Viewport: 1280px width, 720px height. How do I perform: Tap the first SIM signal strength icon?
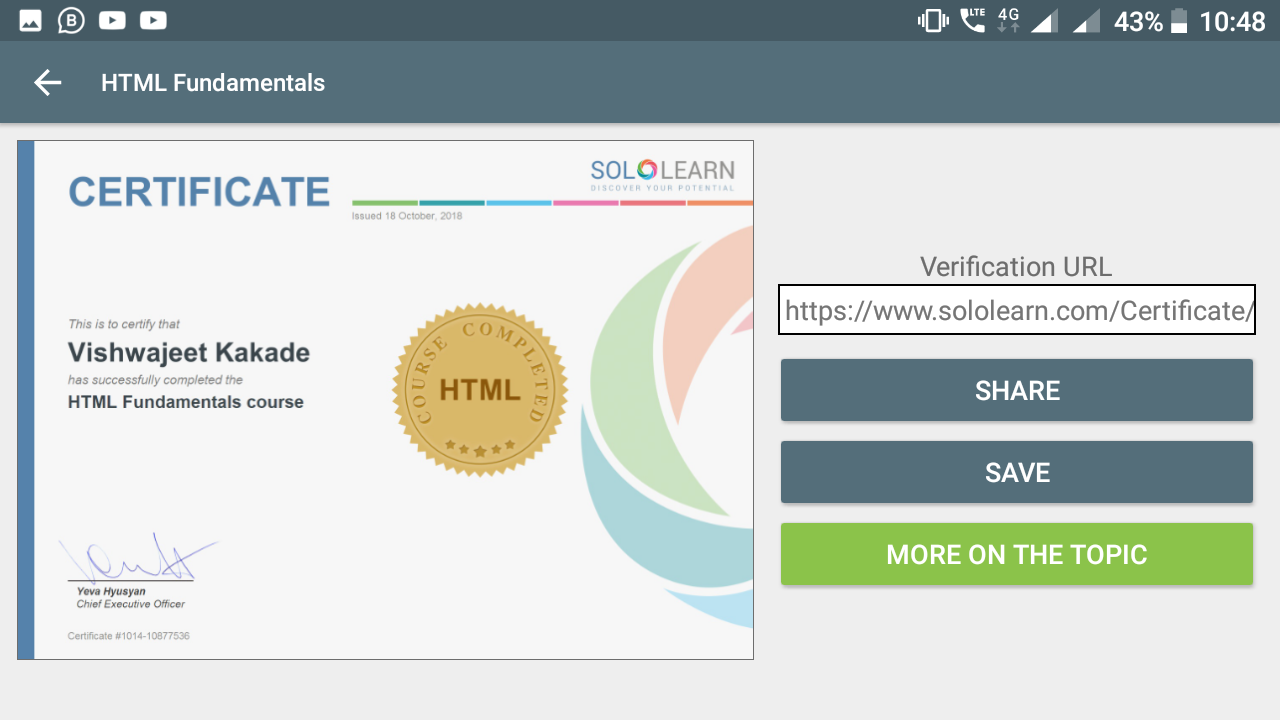click(x=1044, y=20)
